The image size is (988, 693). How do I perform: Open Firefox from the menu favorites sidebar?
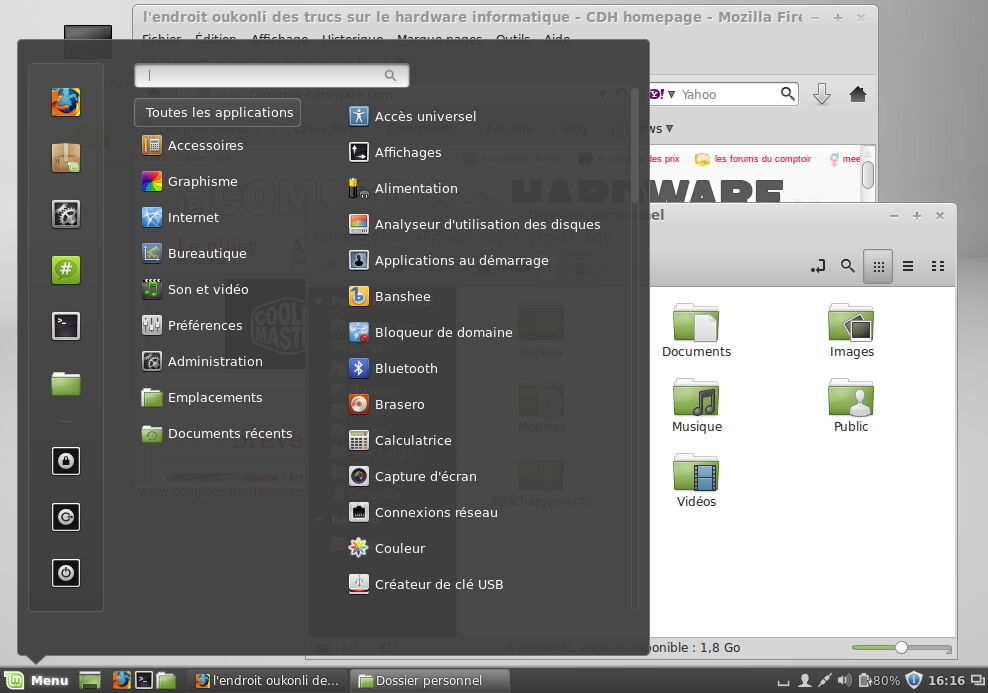click(65, 101)
